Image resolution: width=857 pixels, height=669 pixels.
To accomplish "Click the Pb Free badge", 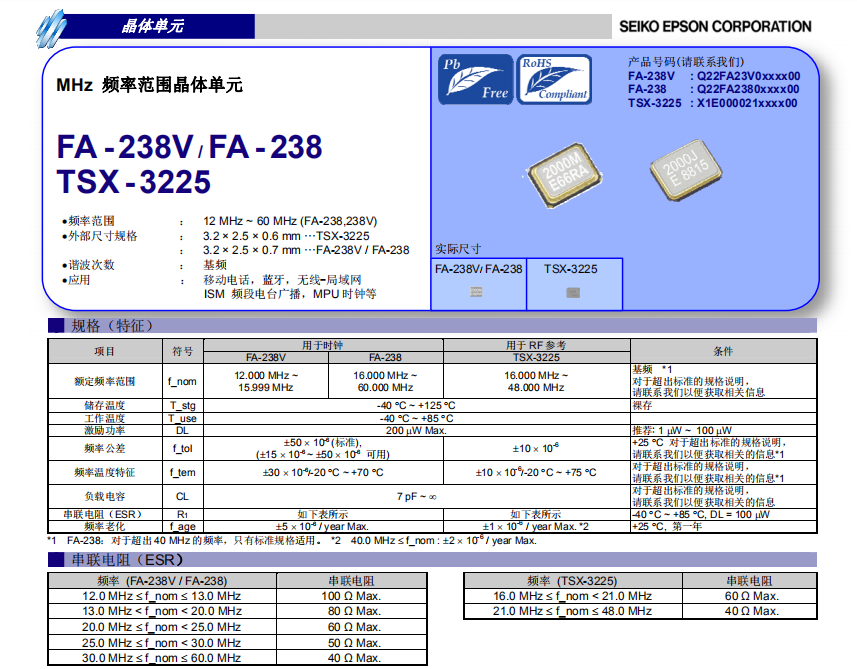I will click(474, 80).
